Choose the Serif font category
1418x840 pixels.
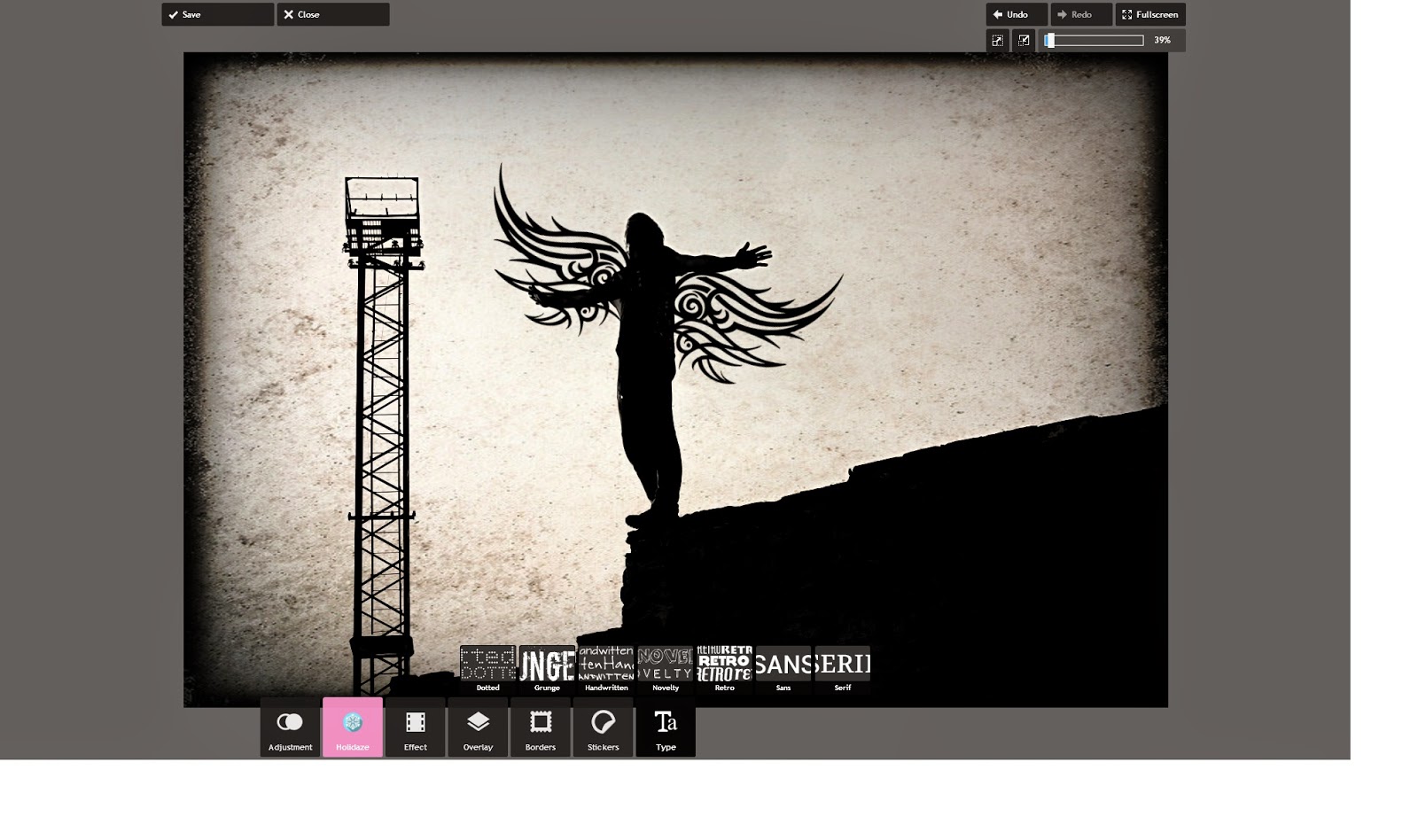[x=842, y=669]
